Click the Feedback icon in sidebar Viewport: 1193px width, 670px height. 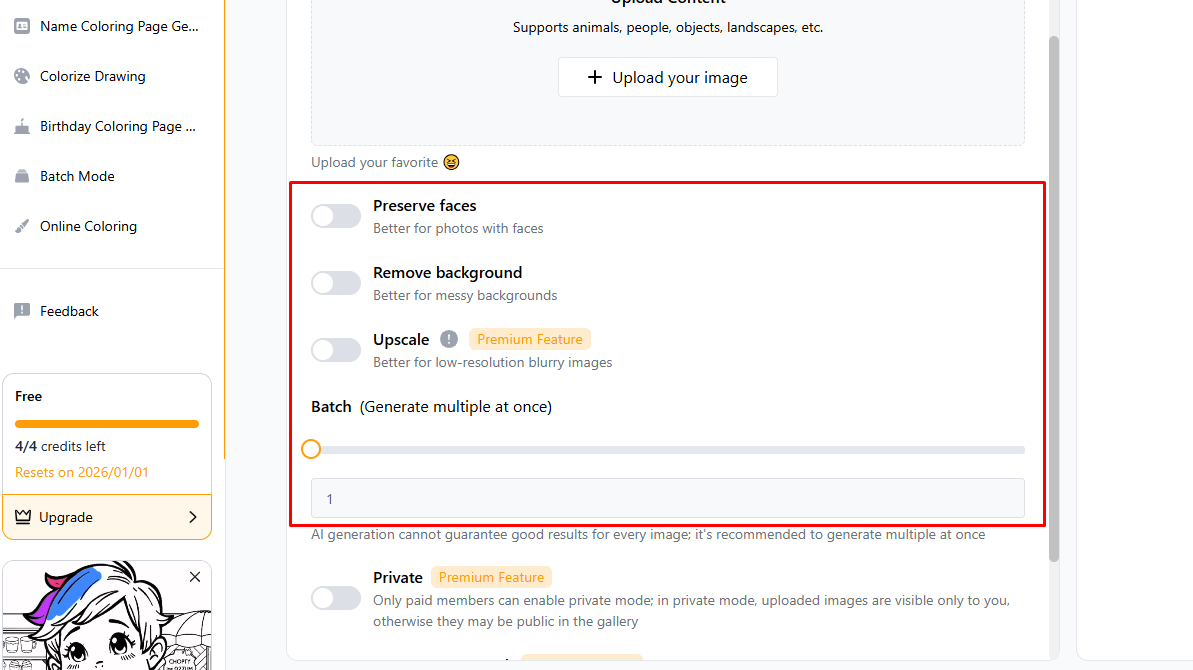tap(22, 311)
